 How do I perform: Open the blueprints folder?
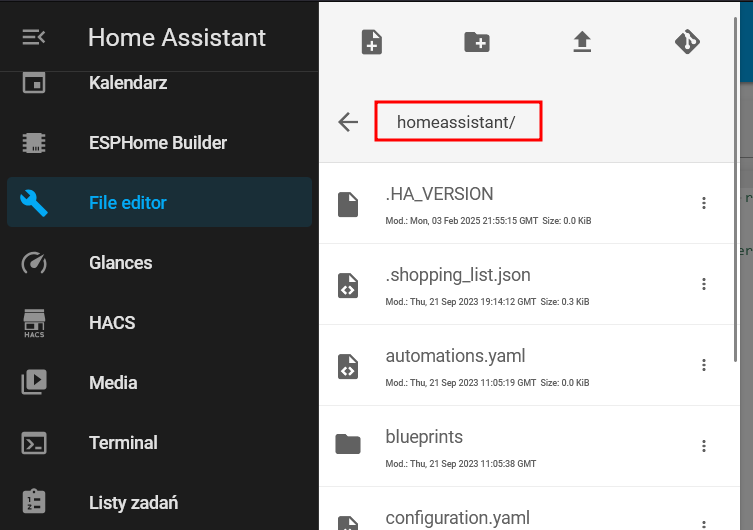pyautogui.click(x=529, y=446)
